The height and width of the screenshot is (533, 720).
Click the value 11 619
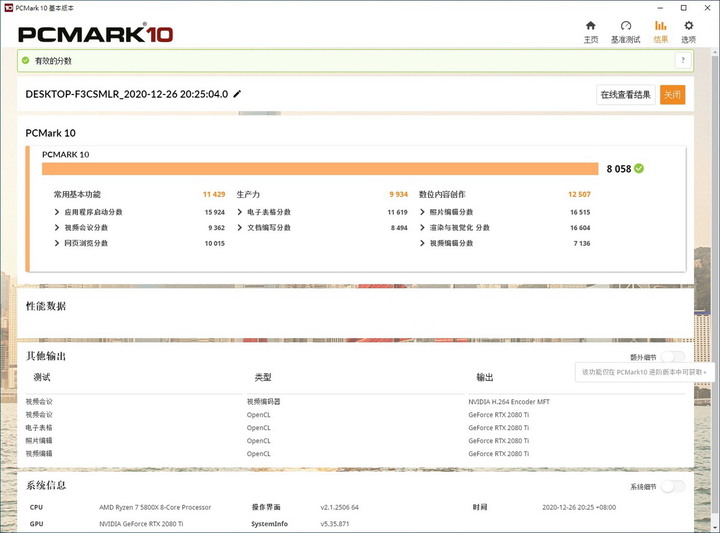click(398, 212)
